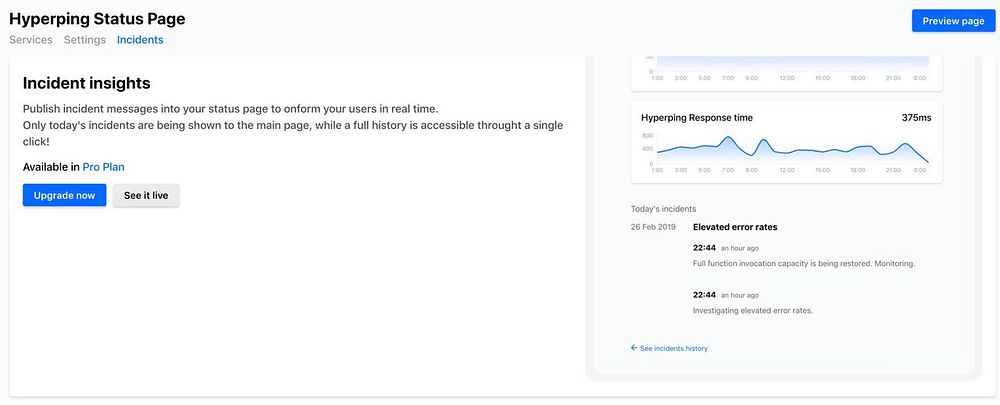1000x405 pixels.
Task: Select the Elevated error rates incident title
Action: (735, 227)
